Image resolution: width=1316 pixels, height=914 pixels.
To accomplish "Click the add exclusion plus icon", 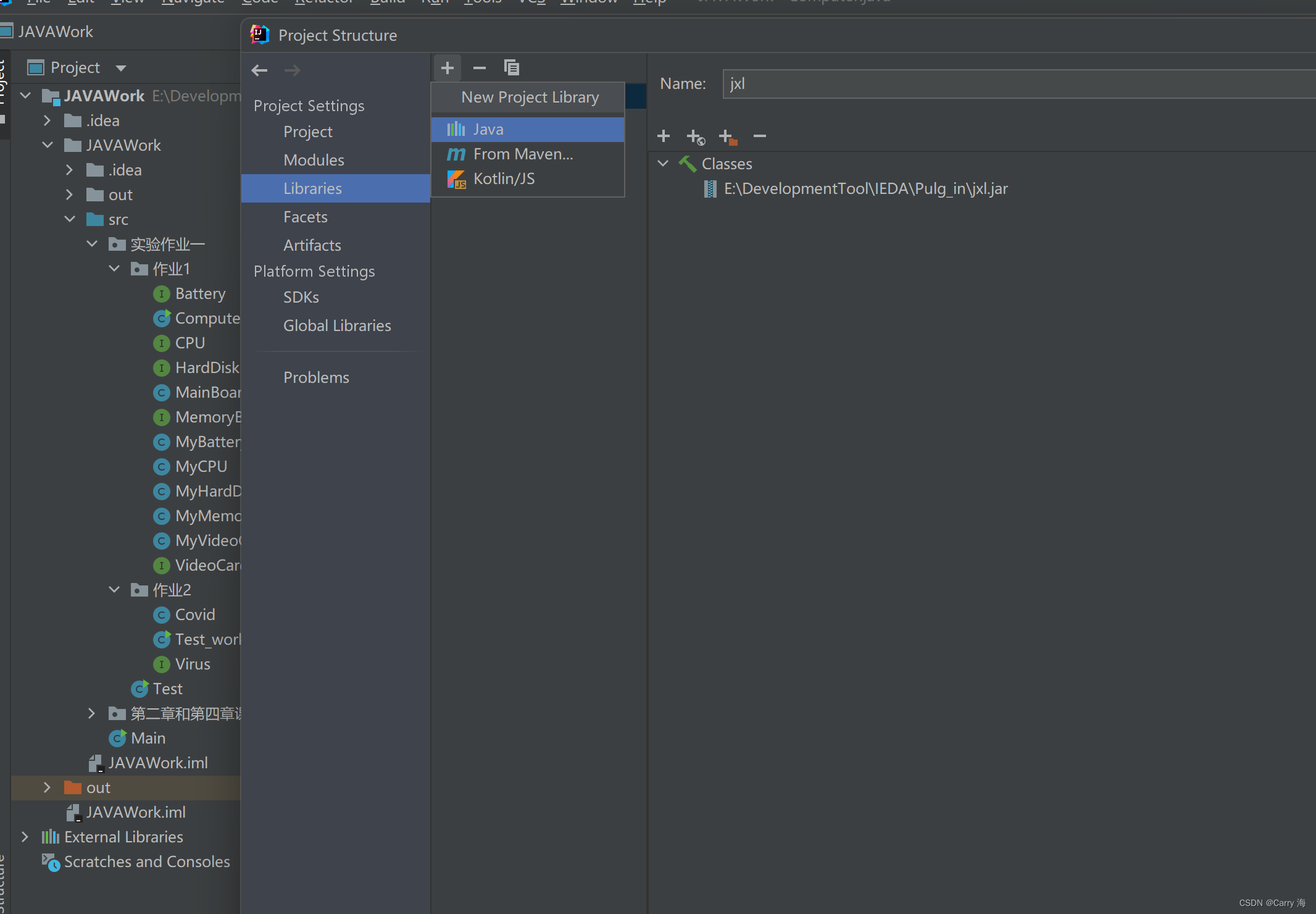I will (x=728, y=136).
